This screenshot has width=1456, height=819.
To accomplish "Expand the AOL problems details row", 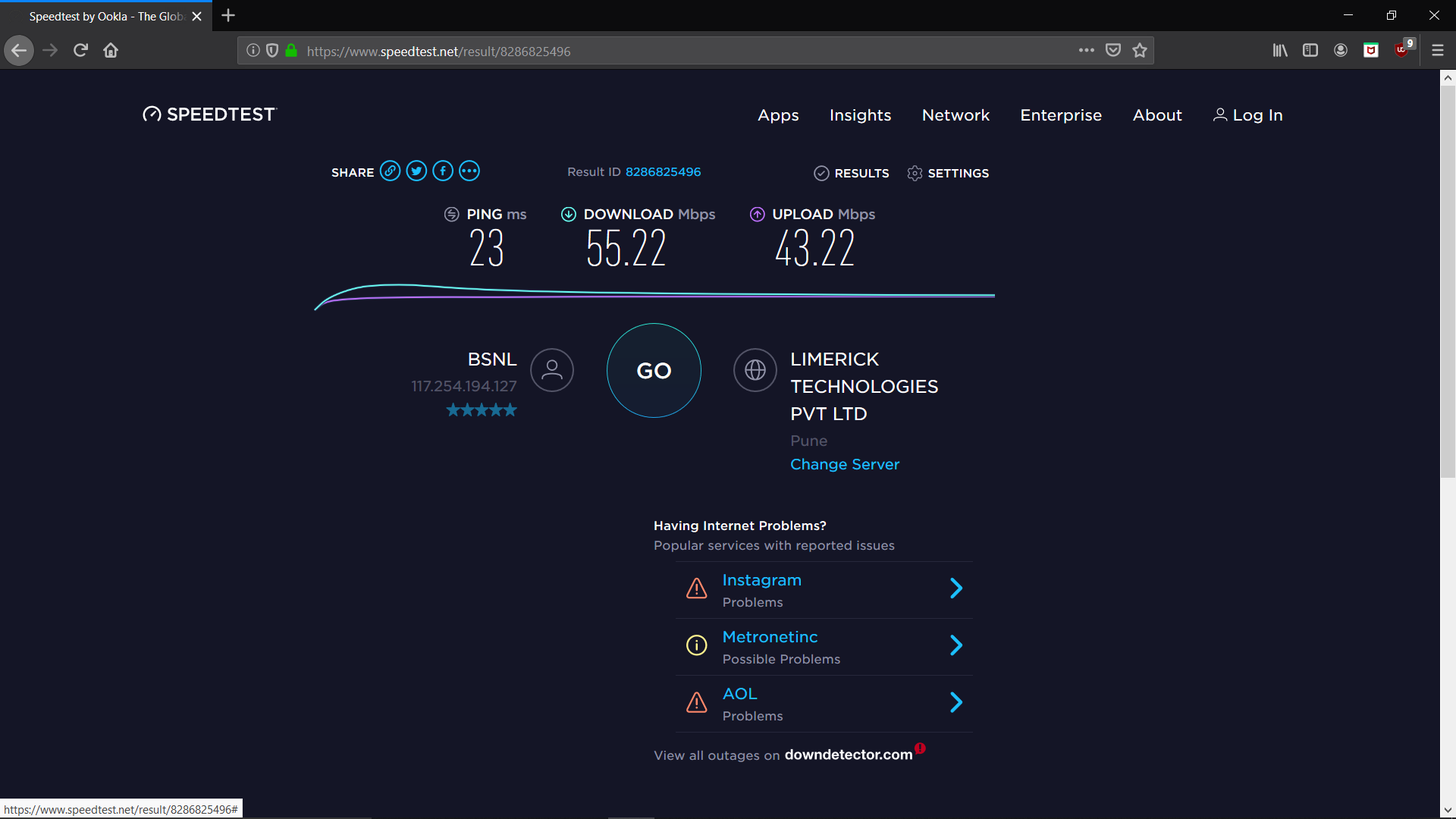I will [x=955, y=701].
